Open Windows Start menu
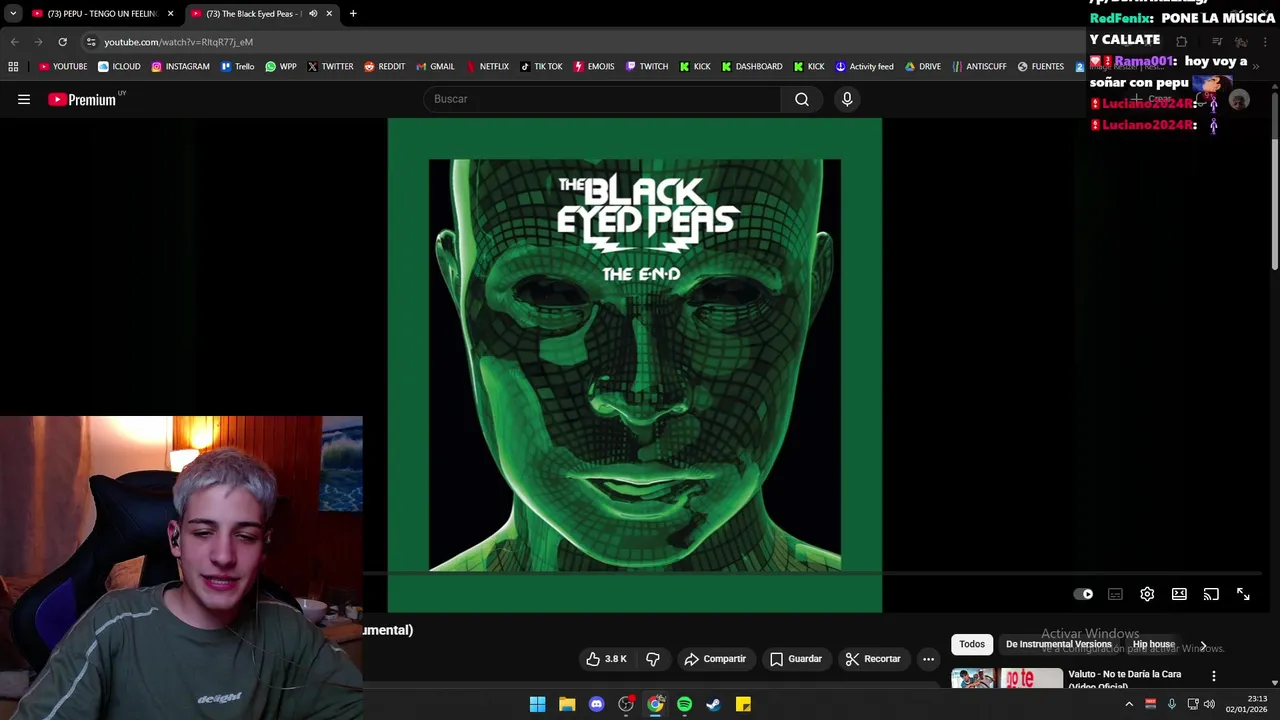 tap(537, 704)
